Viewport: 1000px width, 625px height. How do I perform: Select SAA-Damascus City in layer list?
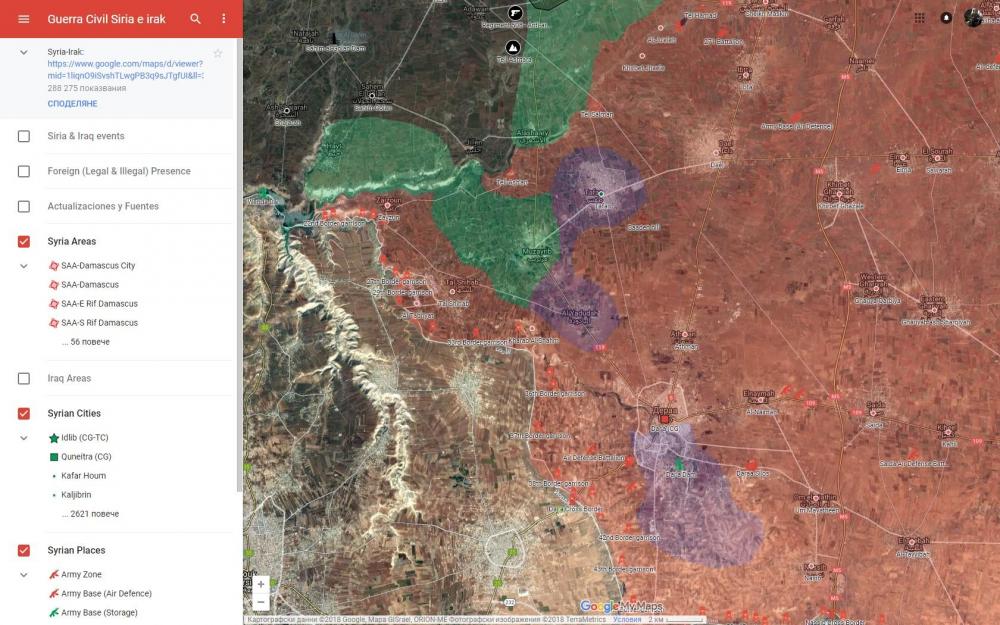pos(97,266)
